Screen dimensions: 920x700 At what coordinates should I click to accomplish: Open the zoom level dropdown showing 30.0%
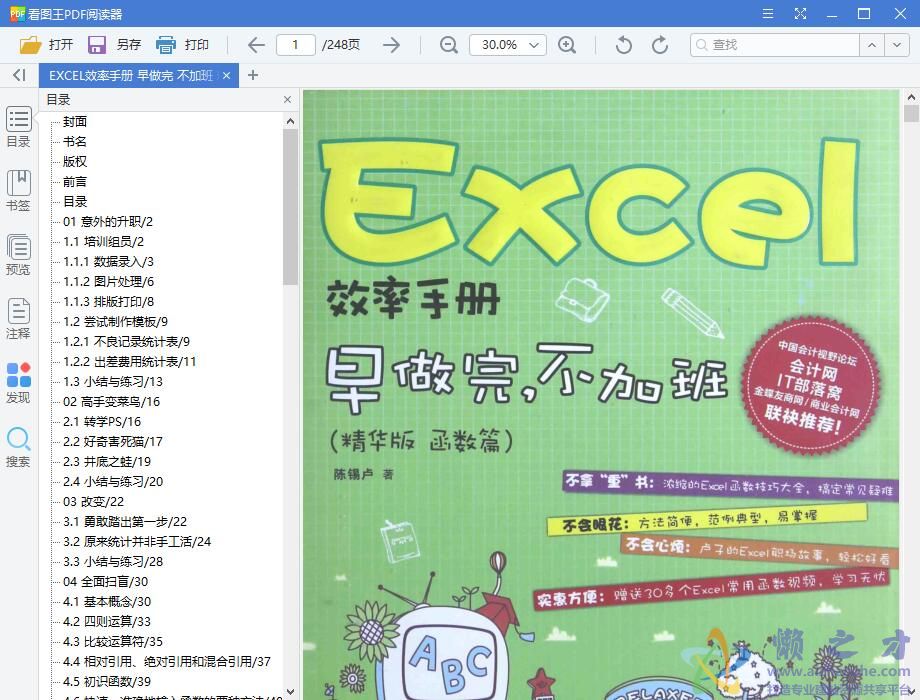click(507, 44)
